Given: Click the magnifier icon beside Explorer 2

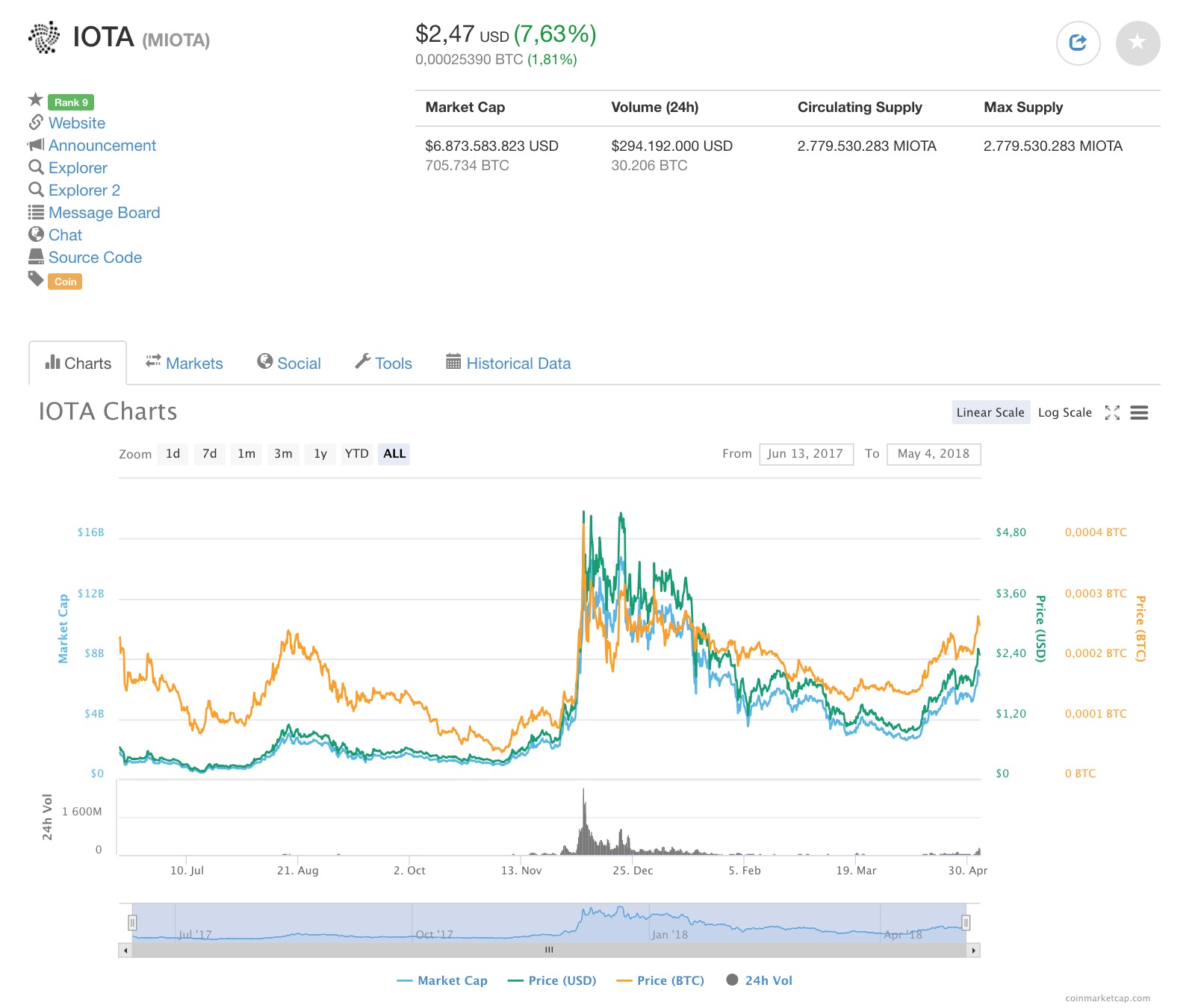Looking at the screenshot, I should 36,190.
